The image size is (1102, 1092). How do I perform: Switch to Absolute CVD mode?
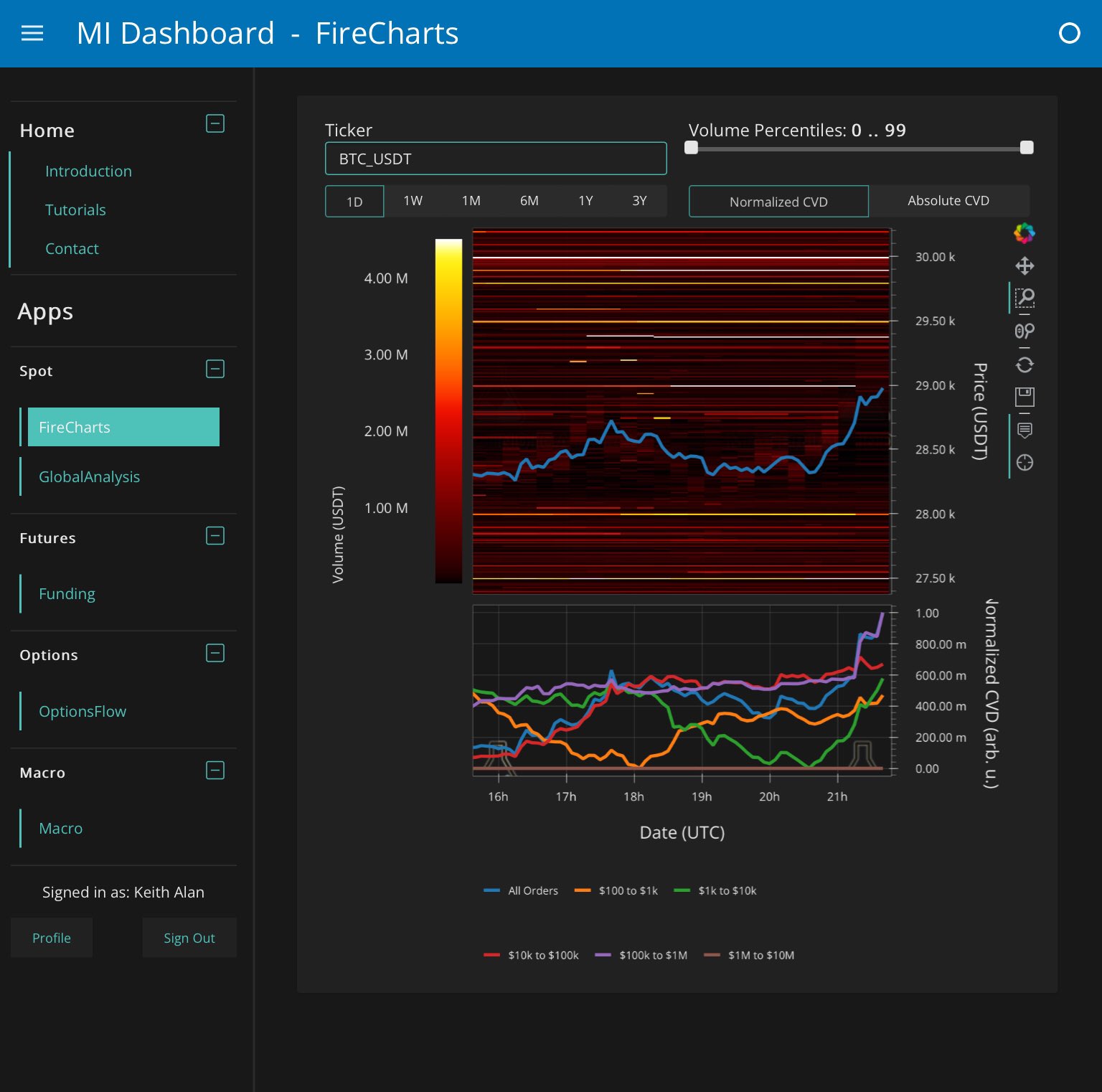[x=948, y=201]
